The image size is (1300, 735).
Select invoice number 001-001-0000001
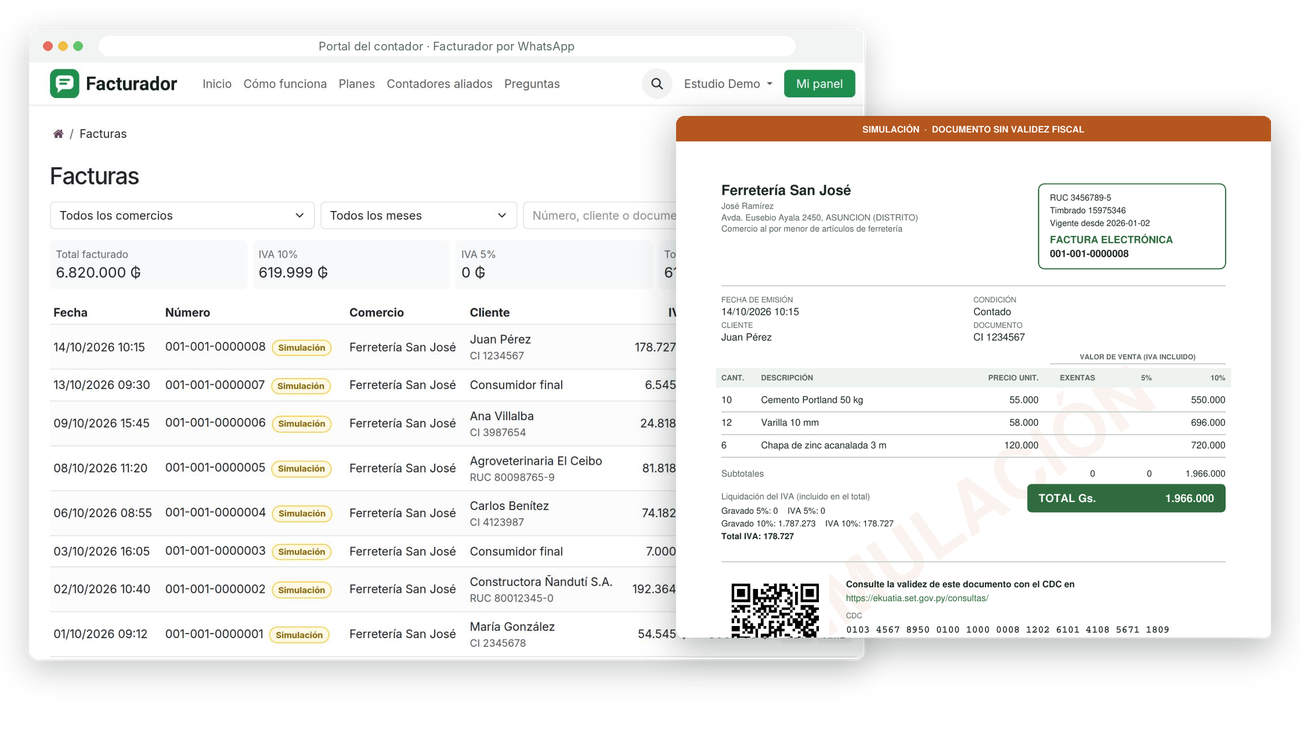pyautogui.click(x=215, y=634)
